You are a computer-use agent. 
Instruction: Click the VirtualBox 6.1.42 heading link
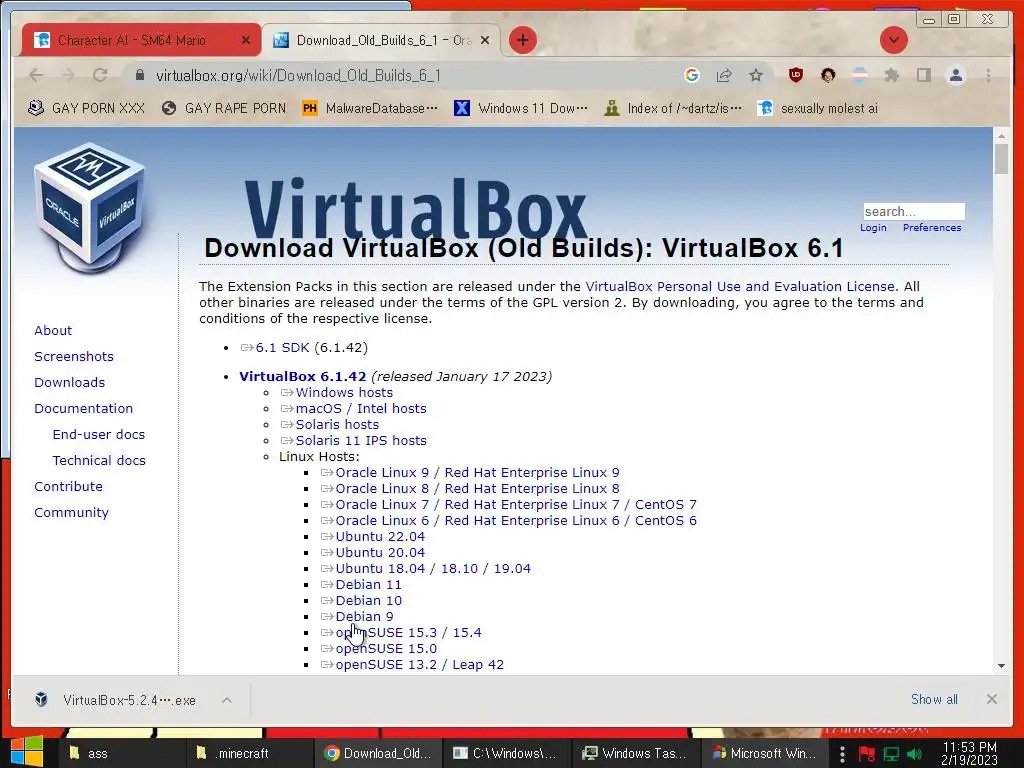click(302, 377)
